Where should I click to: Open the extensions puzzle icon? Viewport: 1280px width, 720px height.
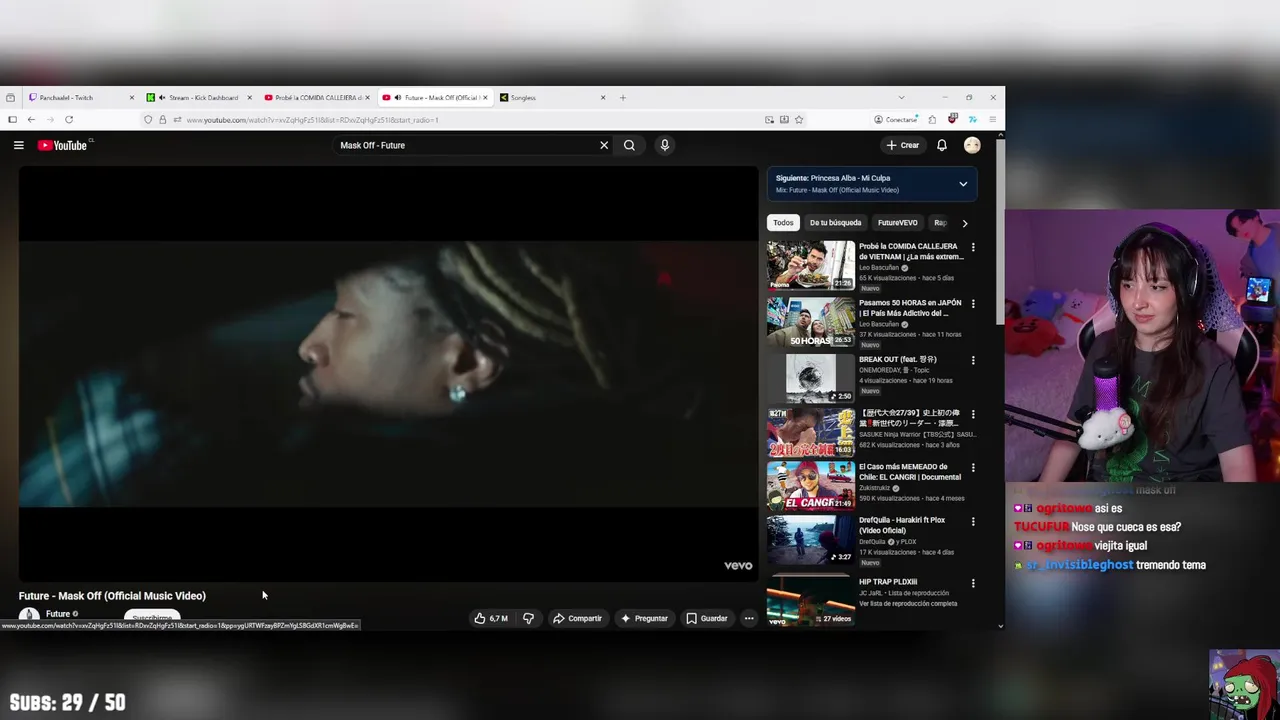click(x=932, y=120)
